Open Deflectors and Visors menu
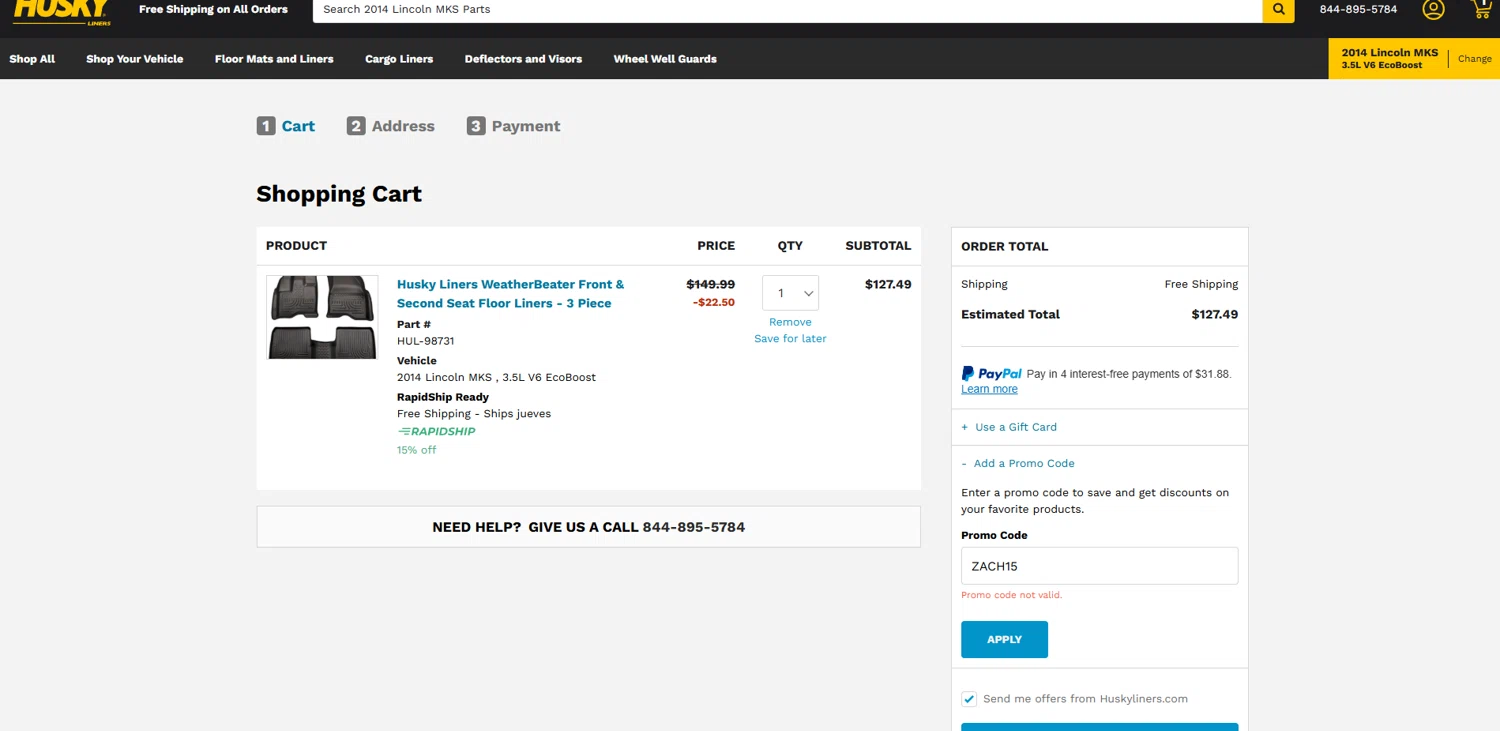This screenshot has width=1500, height=731. [523, 59]
